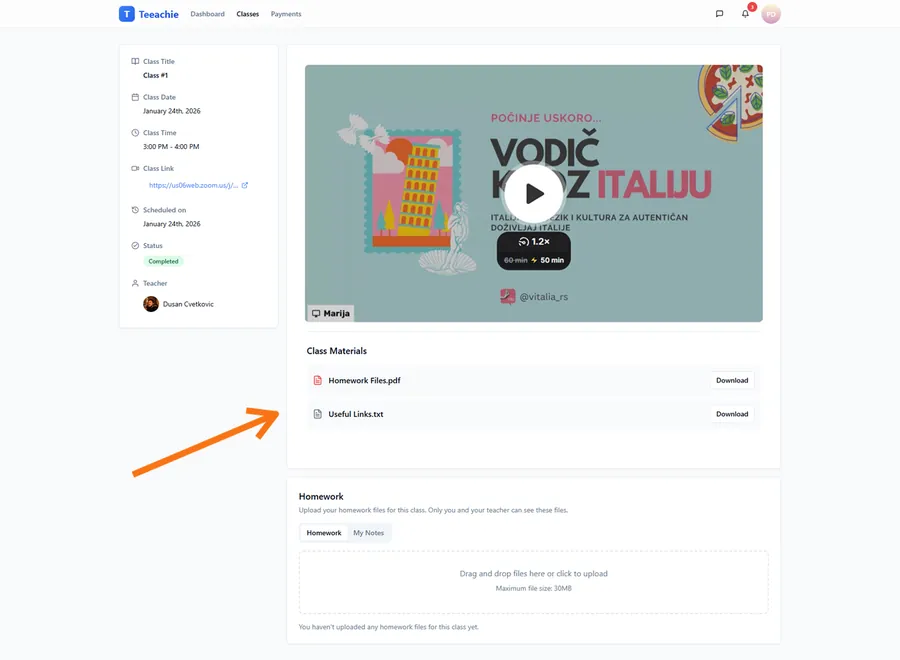This screenshot has width=900, height=660.
Task: Download the Useful Links.txt file
Action: point(732,413)
